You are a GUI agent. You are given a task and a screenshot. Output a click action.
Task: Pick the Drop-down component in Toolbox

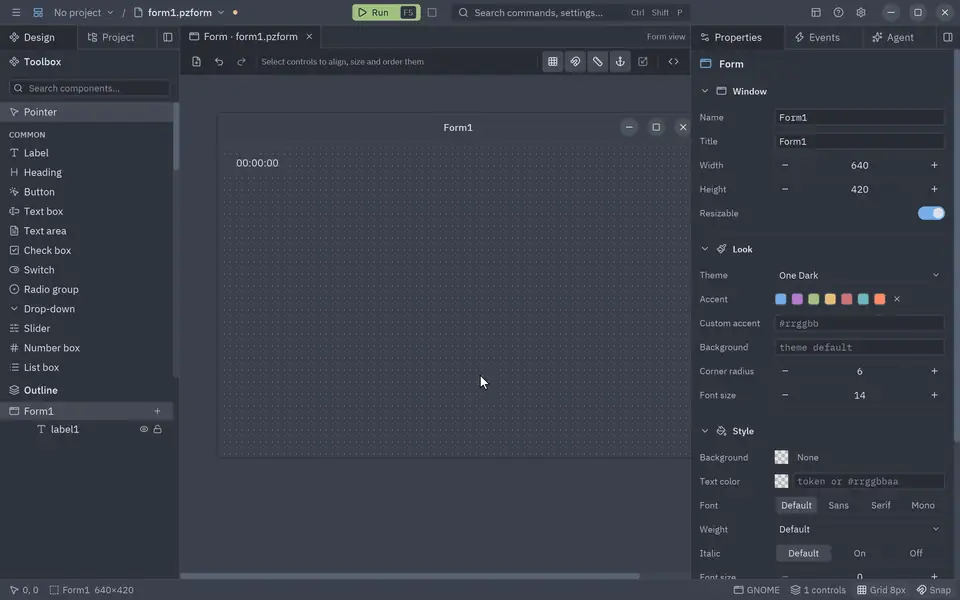[87, 309]
